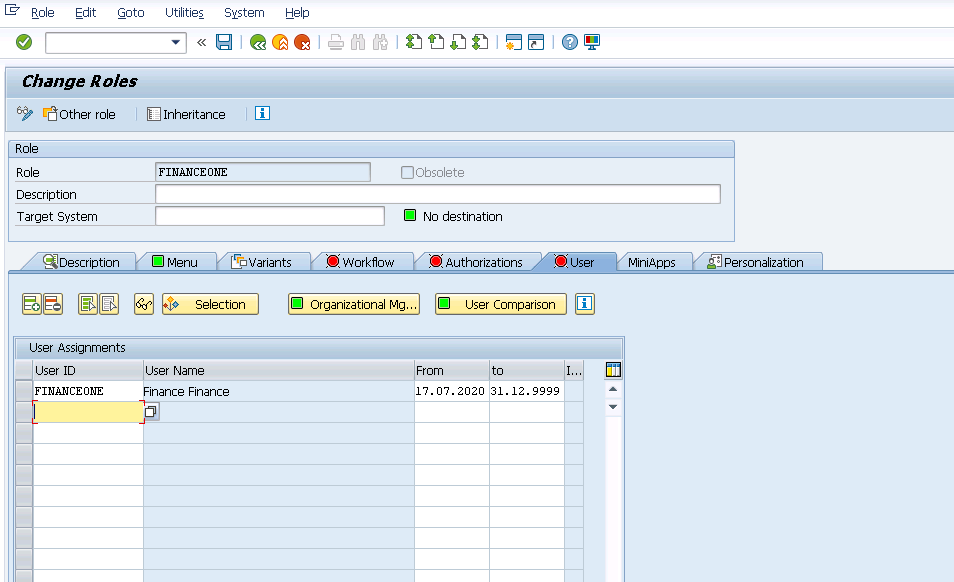Save the role changes

[224, 42]
